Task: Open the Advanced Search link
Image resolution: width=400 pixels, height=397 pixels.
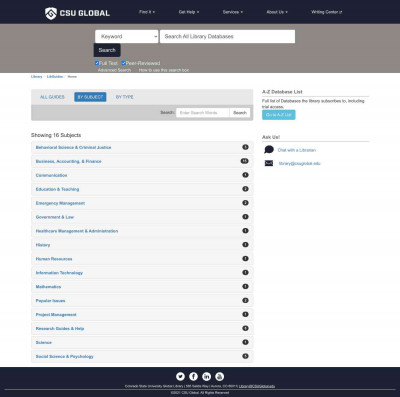Action: pyautogui.click(x=114, y=70)
